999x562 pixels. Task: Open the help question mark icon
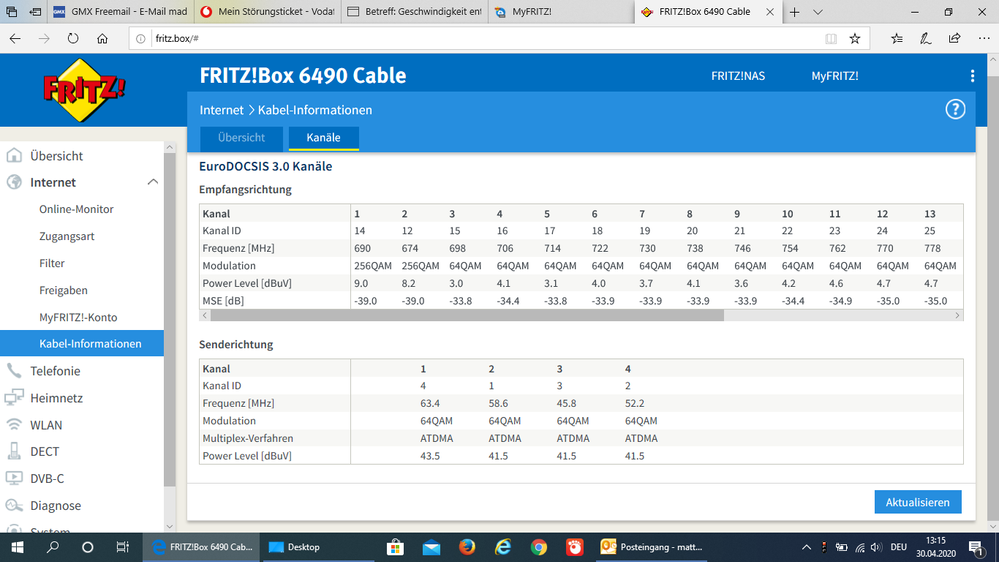coord(955,110)
